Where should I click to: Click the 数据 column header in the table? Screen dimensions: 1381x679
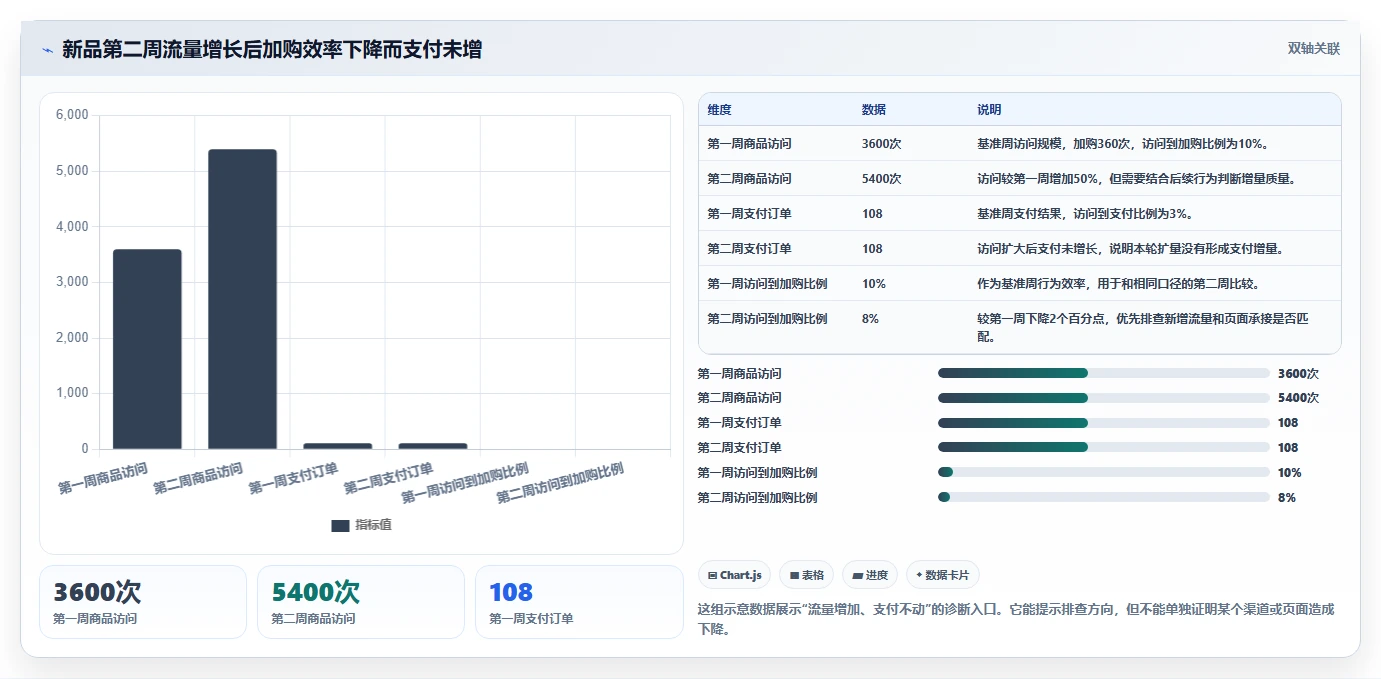873,110
